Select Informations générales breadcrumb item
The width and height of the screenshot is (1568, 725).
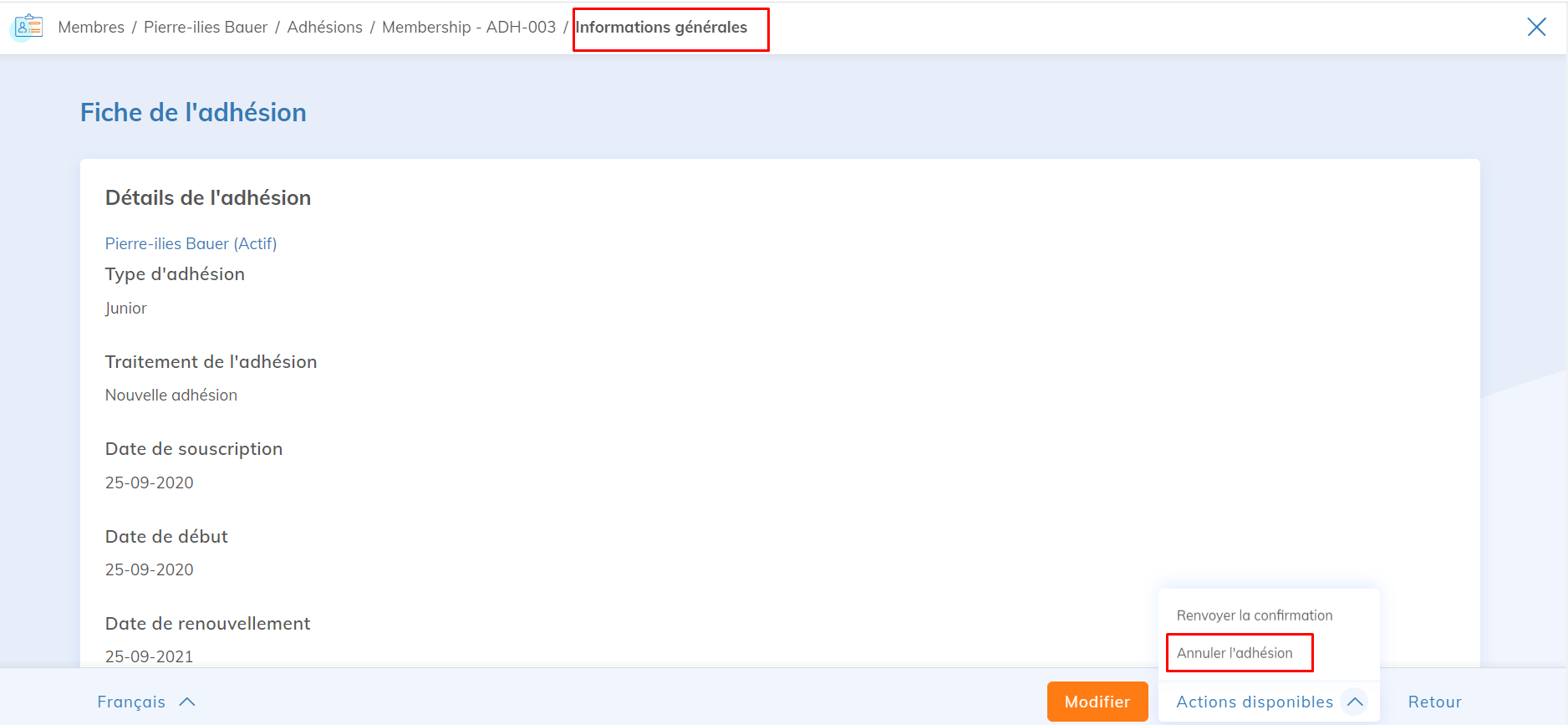pyautogui.click(x=661, y=27)
